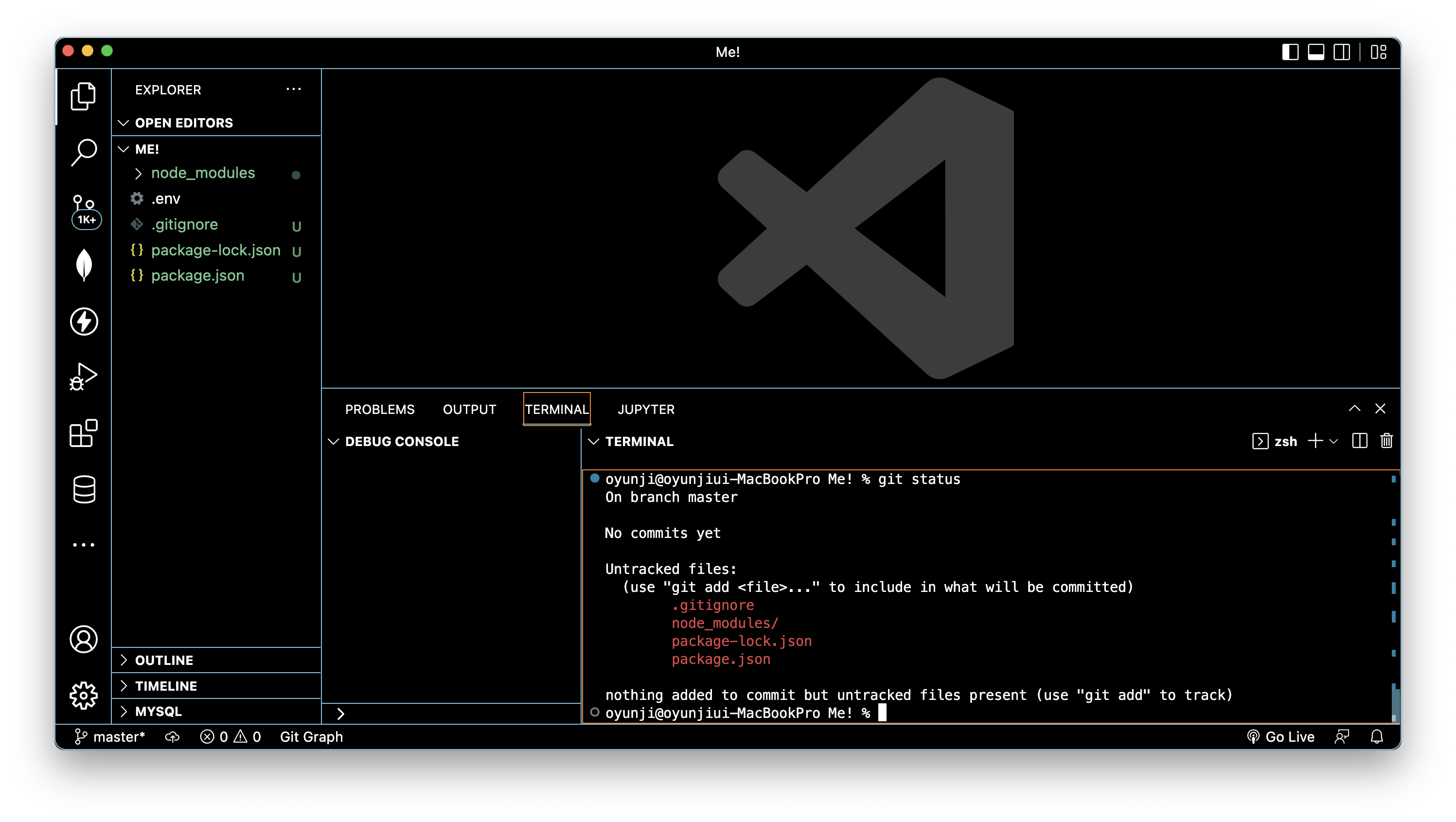Publish to cloud icon in status bar
The height and width of the screenshot is (822, 1456).
172,736
